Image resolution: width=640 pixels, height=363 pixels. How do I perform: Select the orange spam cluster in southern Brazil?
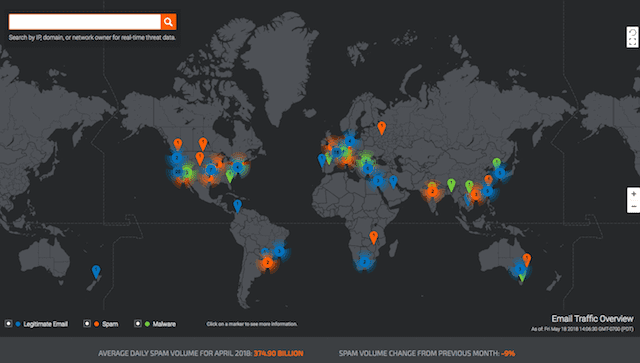267,263
